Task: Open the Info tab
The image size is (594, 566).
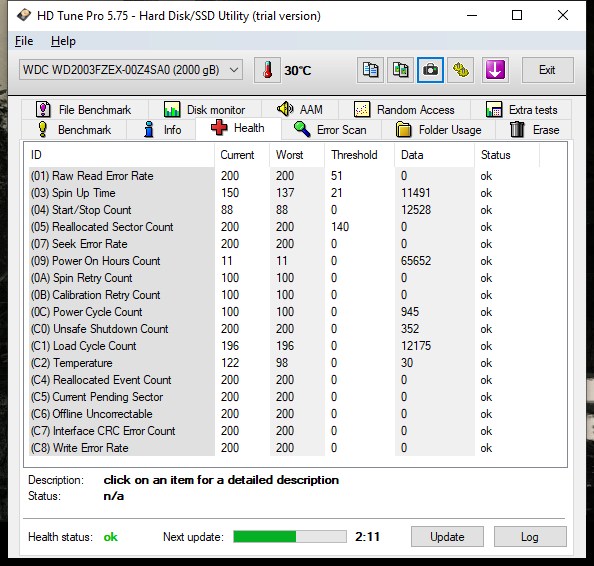Action: [161, 130]
